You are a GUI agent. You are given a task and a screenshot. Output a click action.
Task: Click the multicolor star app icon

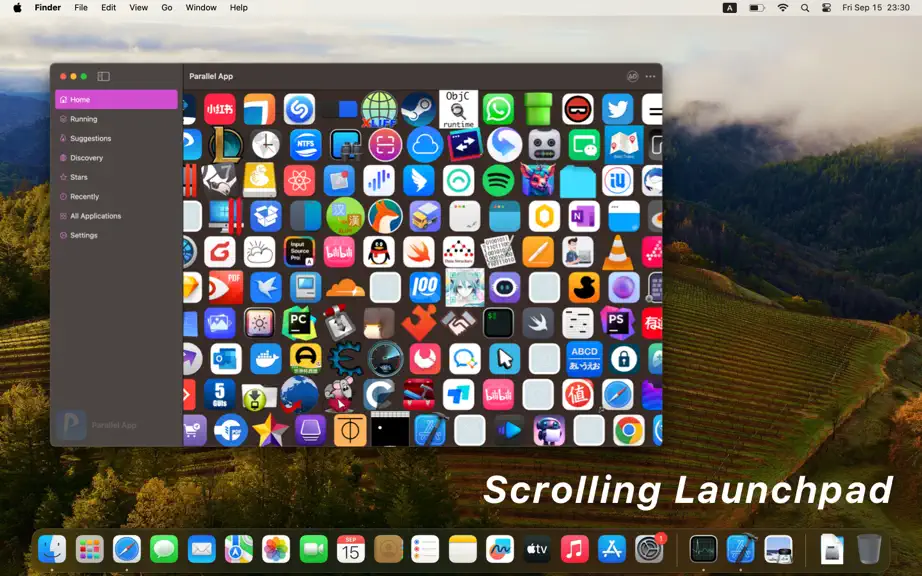pyautogui.click(x=270, y=430)
